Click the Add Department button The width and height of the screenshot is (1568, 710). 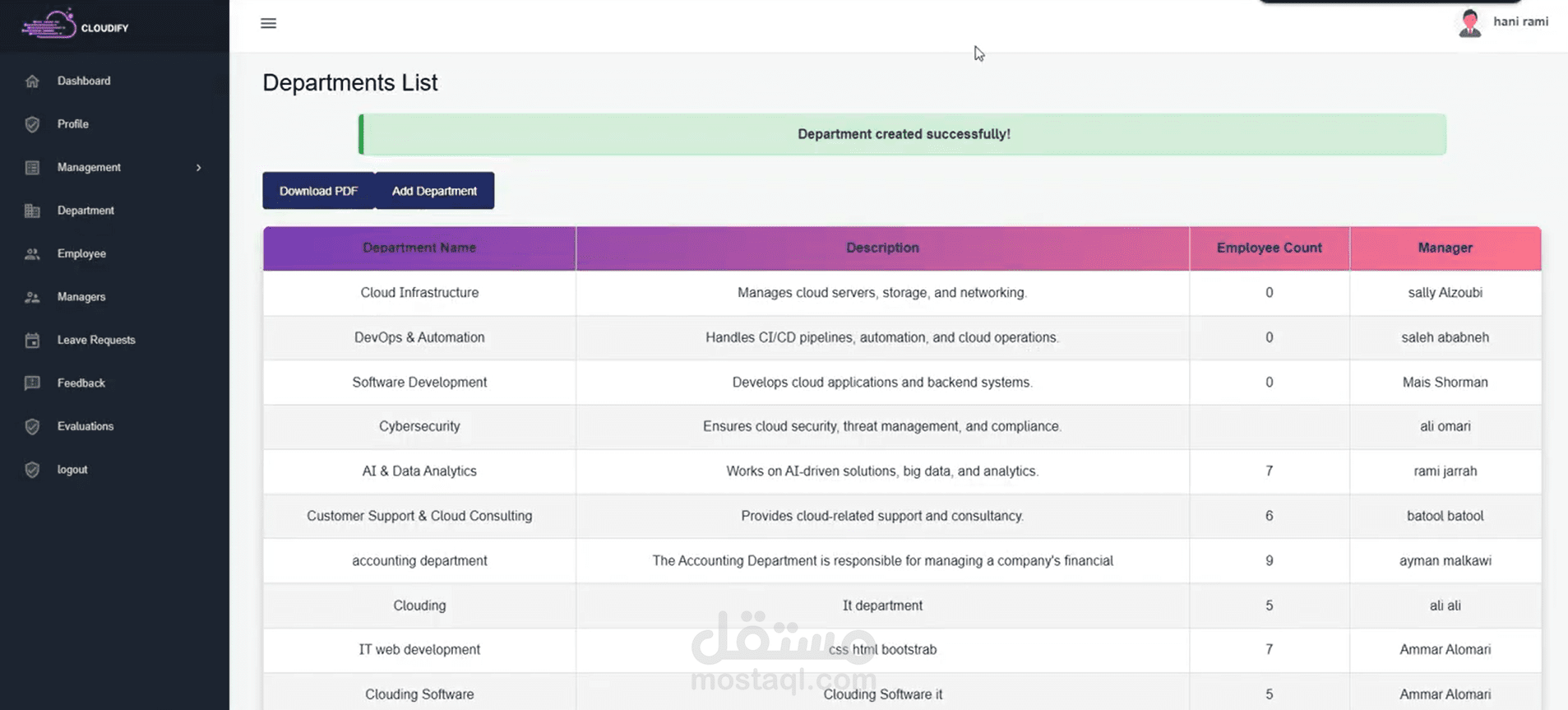click(x=434, y=191)
